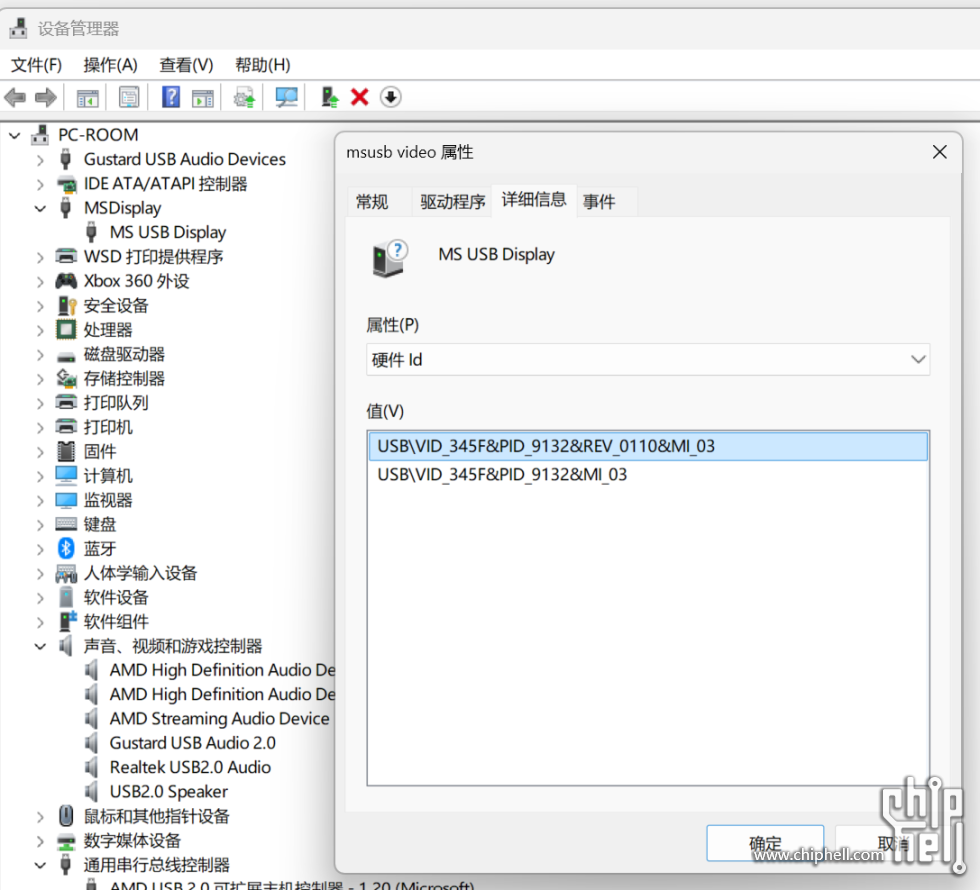980x890 pixels.
Task: Click the security devices key icon
Action: pos(66,306)
